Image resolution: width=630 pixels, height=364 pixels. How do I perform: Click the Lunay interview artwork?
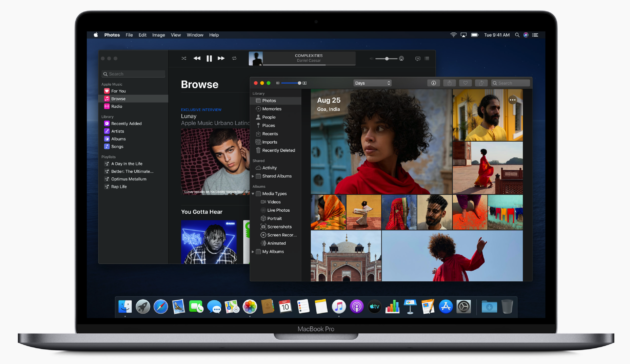(x=215, y=162)
